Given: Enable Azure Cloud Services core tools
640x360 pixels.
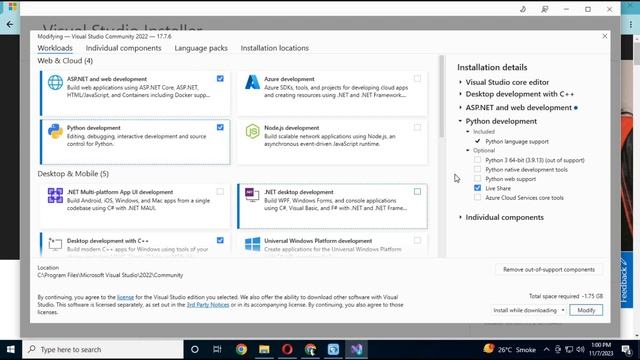Looking at the screenshot, I should click(477, 198).
